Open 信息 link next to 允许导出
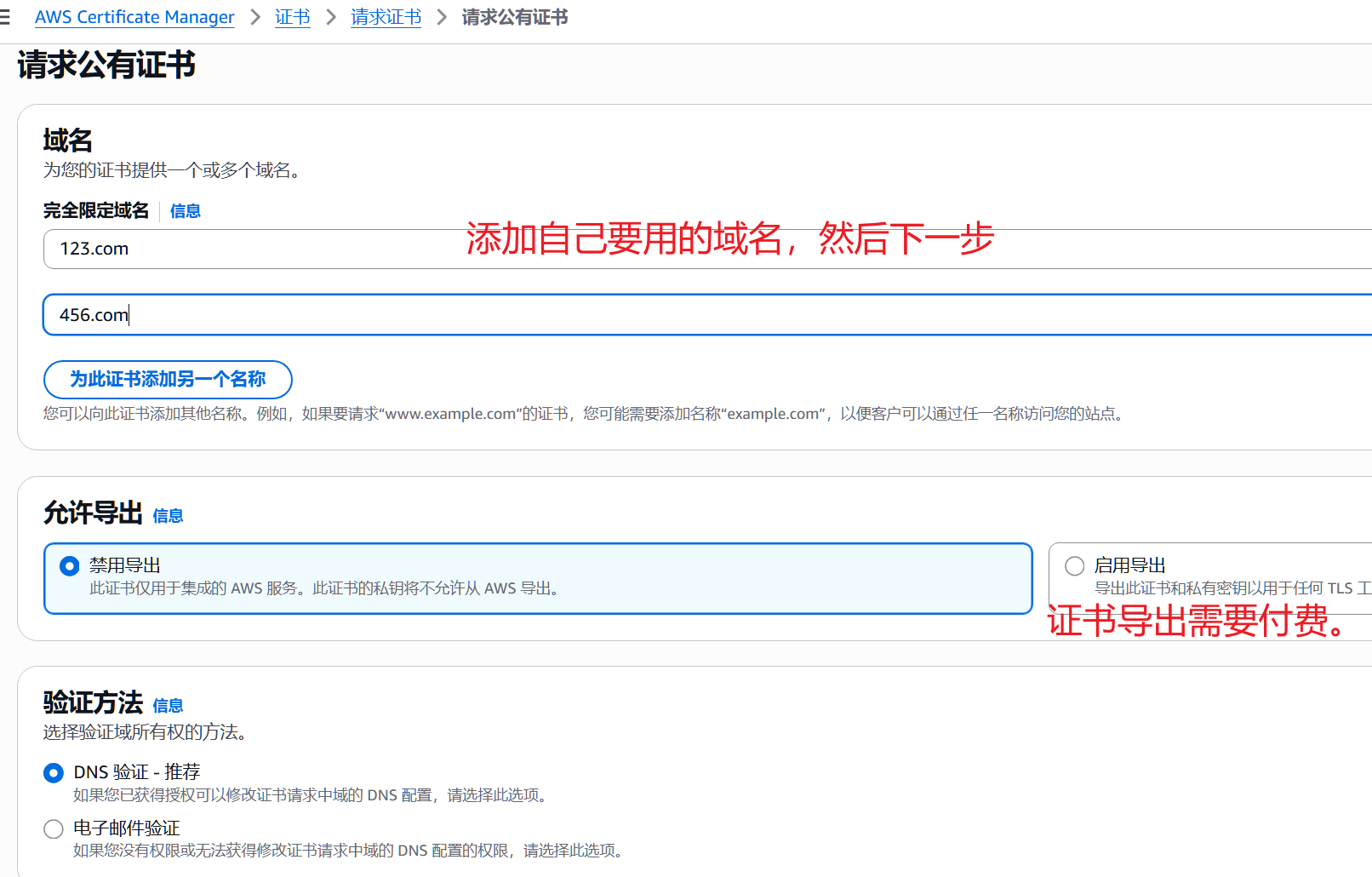 click(x=168, y=516)
